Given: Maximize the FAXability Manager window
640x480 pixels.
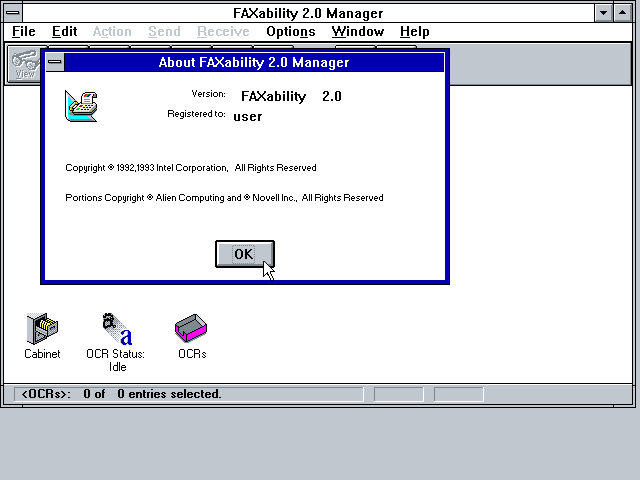Looking at the screenshot, I should pos(622,13).
